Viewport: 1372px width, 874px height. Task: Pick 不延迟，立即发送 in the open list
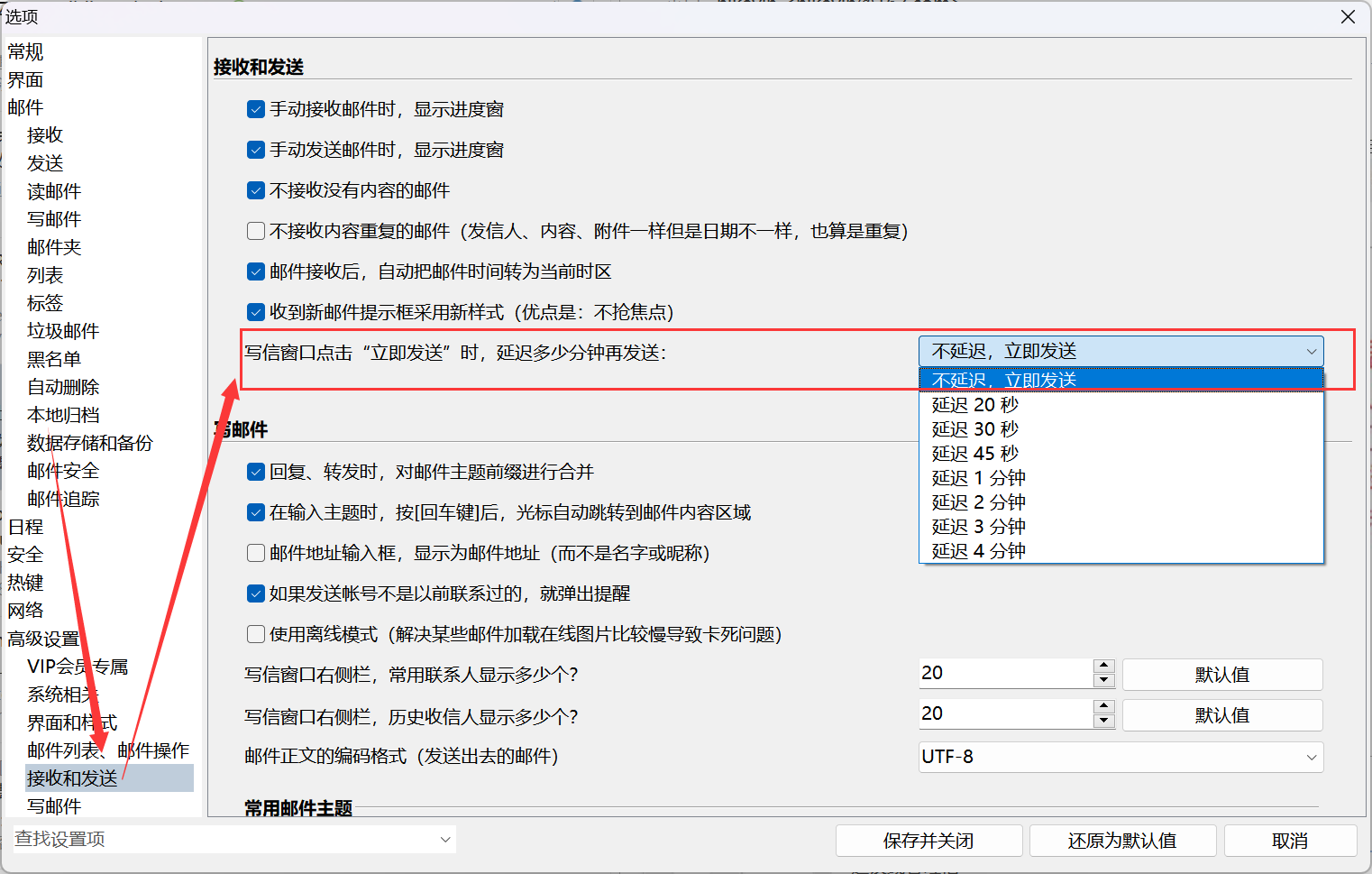(1121, 380)
